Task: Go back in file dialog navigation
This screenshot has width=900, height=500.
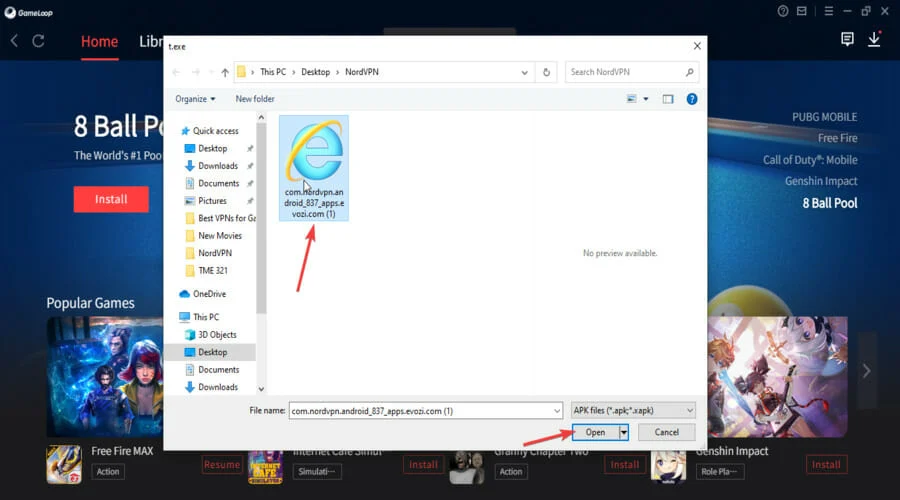Action: [x=176, y=72]
